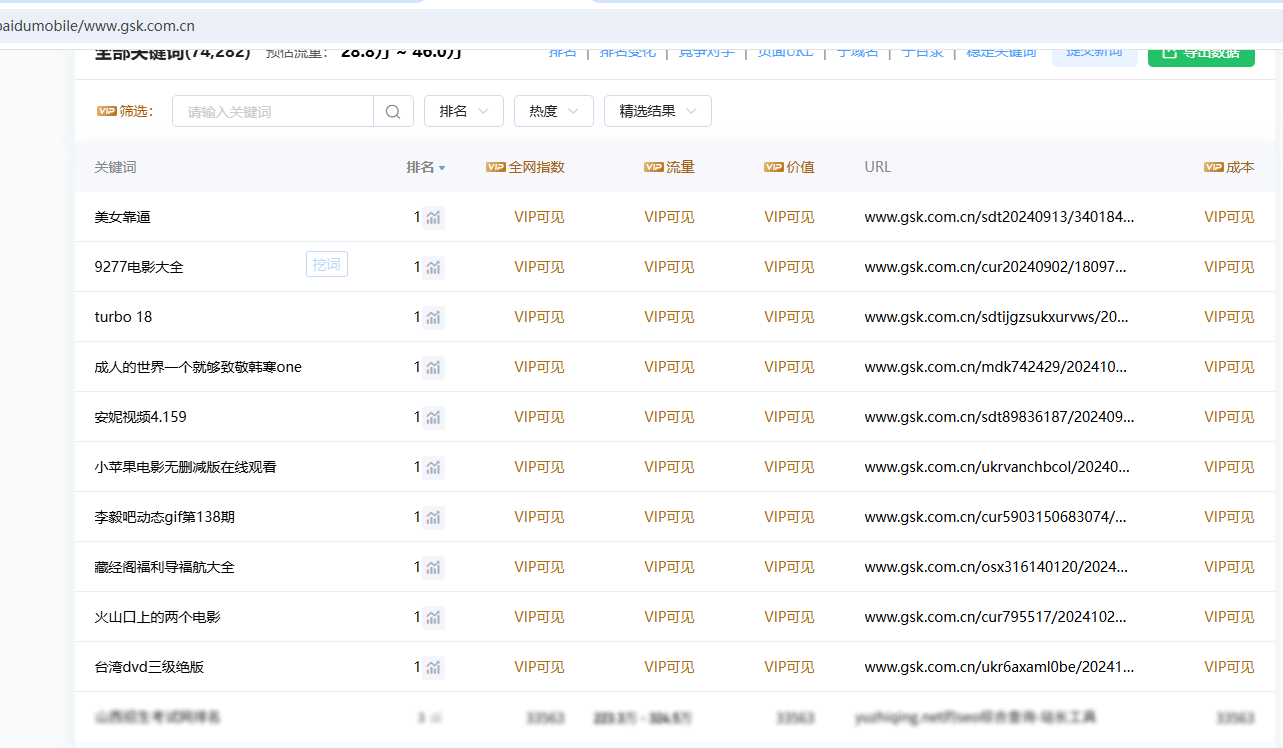
Task: Open URL link containing sdt89836187
Action: point(999,417)
